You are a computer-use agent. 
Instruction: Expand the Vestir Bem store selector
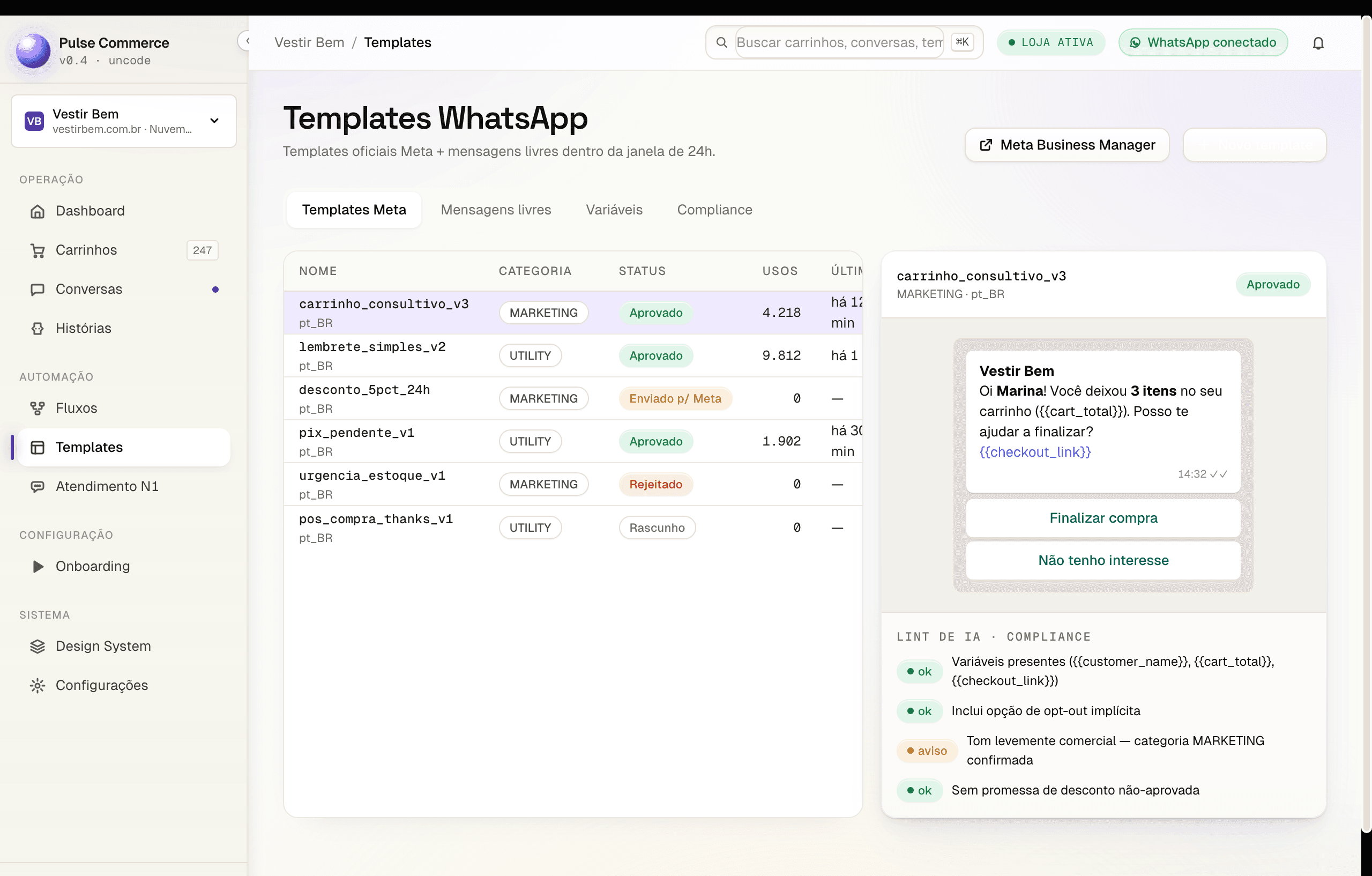pyautogui.click(x=124, y=121)
